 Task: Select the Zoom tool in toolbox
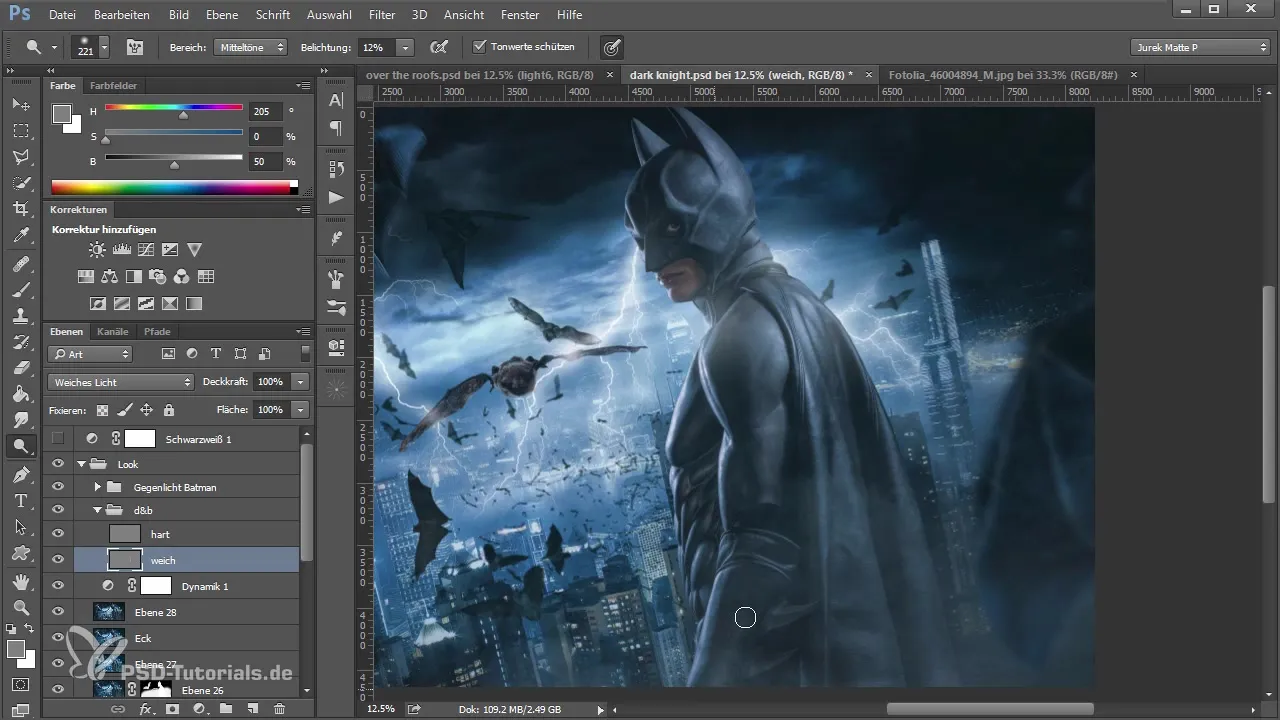tap(20, 607)
